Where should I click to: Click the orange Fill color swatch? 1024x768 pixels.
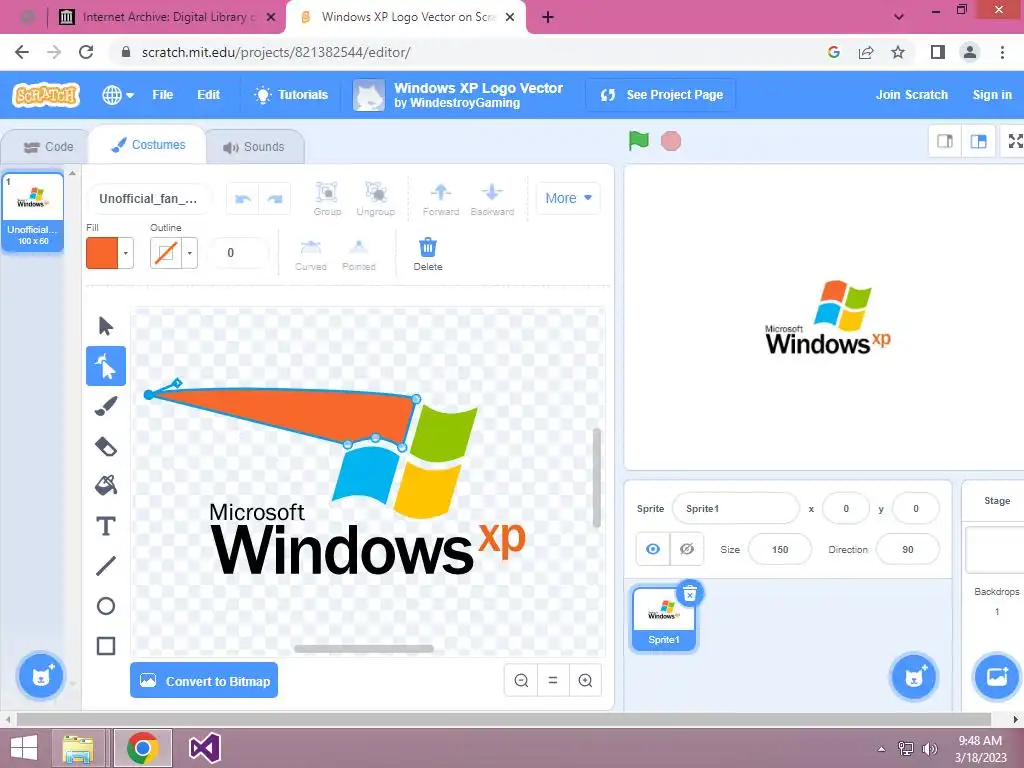tap(102, 253)
